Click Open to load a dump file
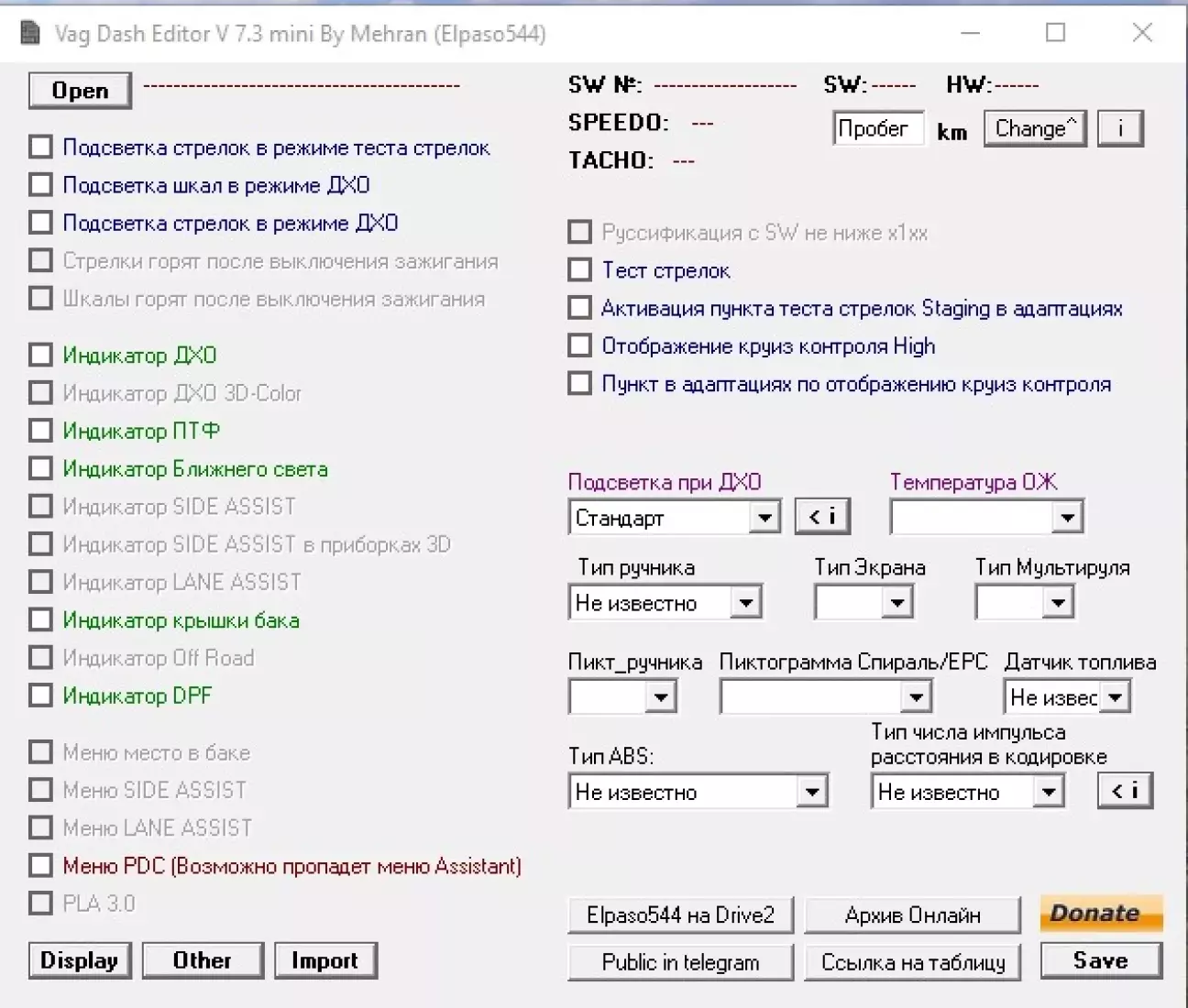Viewport: 1188px width, 1008px height. point(80,91)
